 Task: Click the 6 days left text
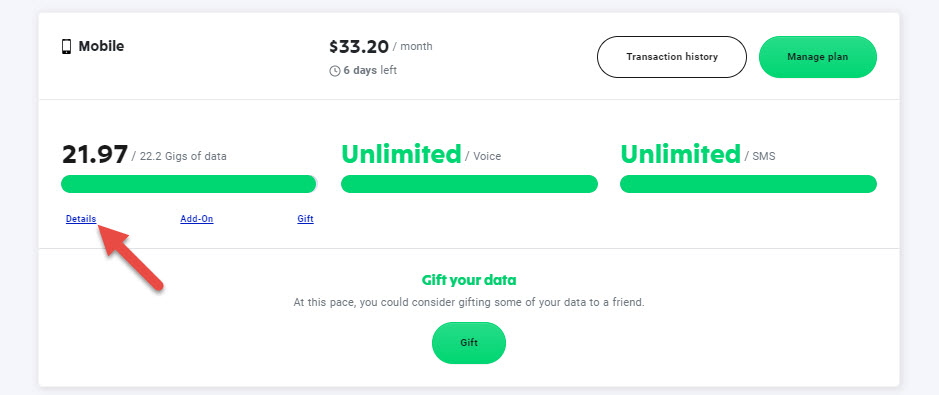pyautogui.click(x=370, y=71)
